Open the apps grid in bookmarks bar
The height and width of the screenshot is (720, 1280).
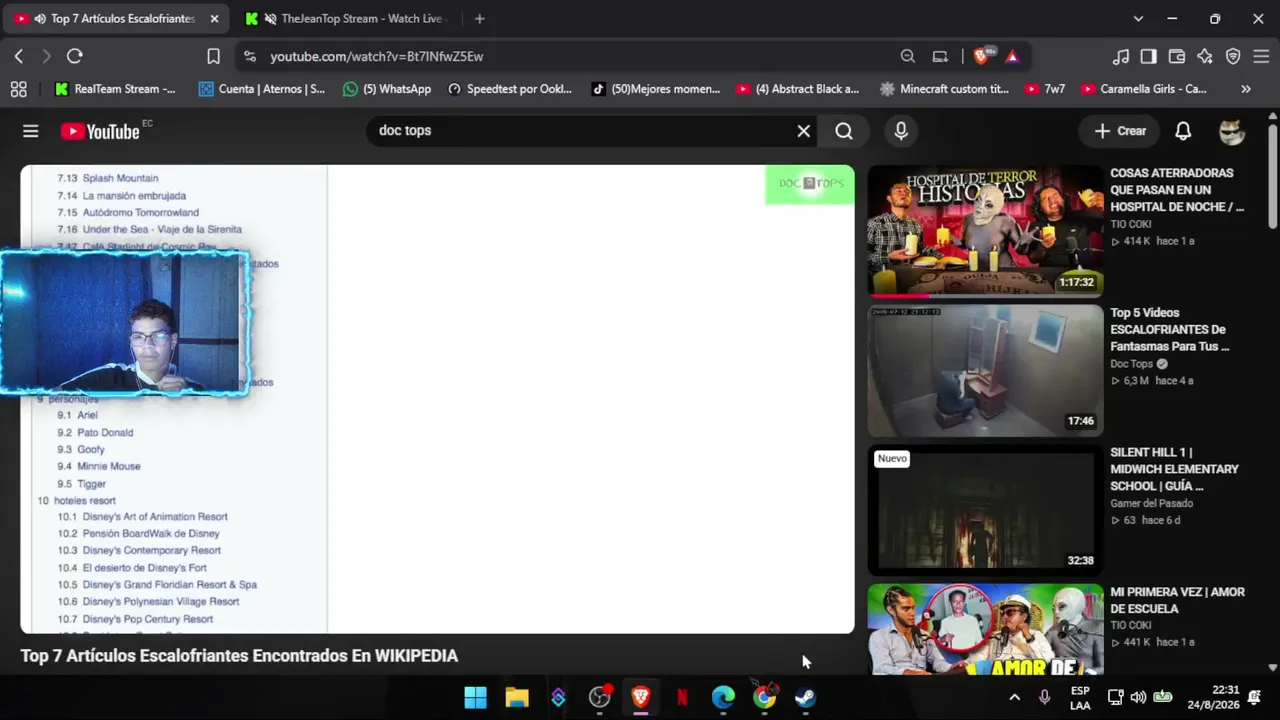click(18, 89)
